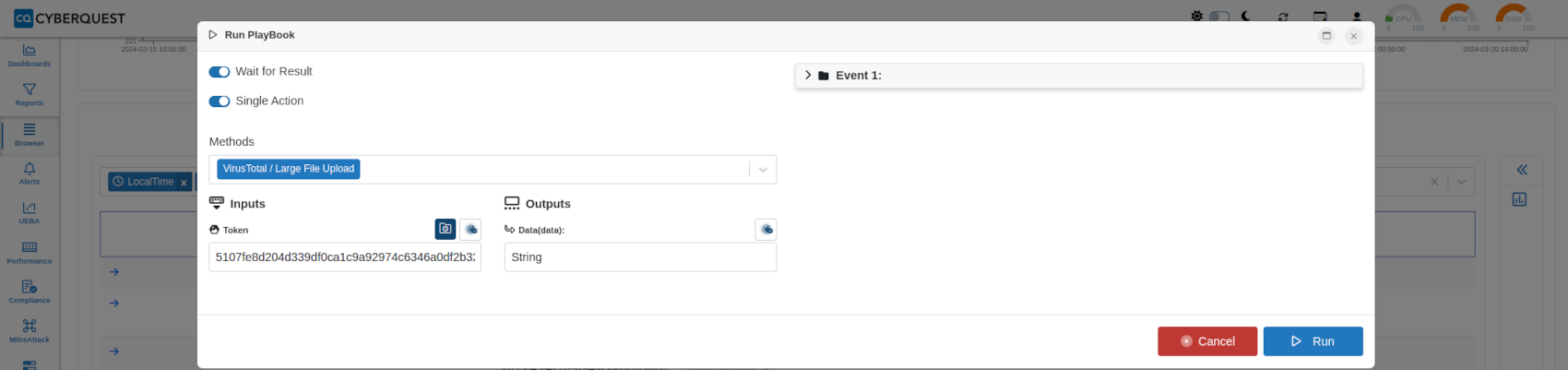Click the camera icon beside Token input
Screen dimensions: 1568x370
tap(445, 229)
